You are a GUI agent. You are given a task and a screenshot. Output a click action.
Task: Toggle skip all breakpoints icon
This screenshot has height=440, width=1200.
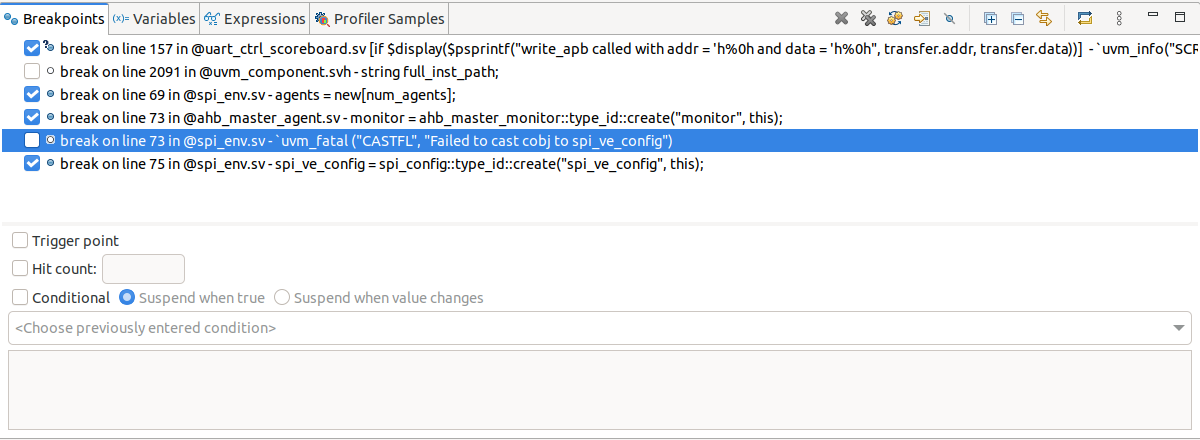(x=949, y=18)
